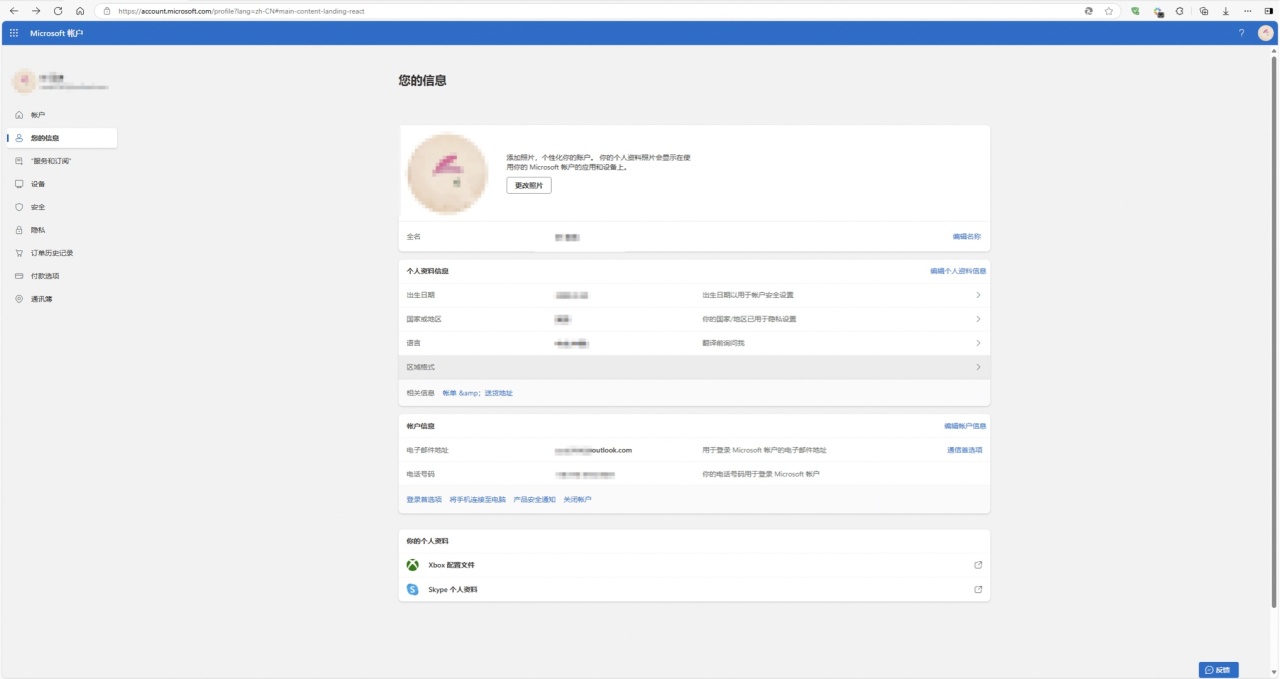
Task: Open the 帐单 & 送货地址 link
Action: (x=477, y=393)
